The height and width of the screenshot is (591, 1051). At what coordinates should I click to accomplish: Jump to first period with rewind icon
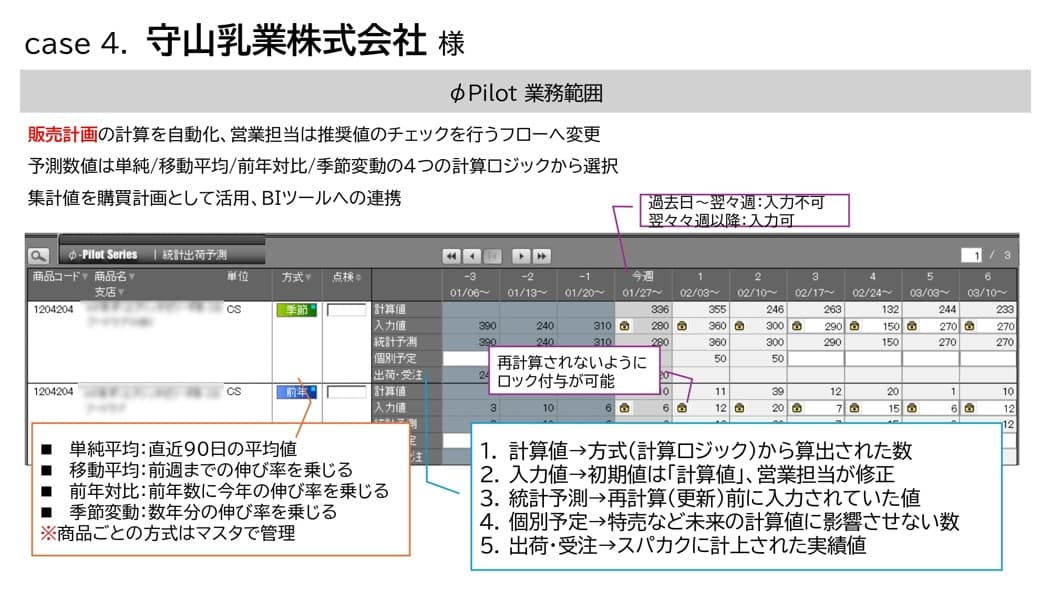point(452,256)
